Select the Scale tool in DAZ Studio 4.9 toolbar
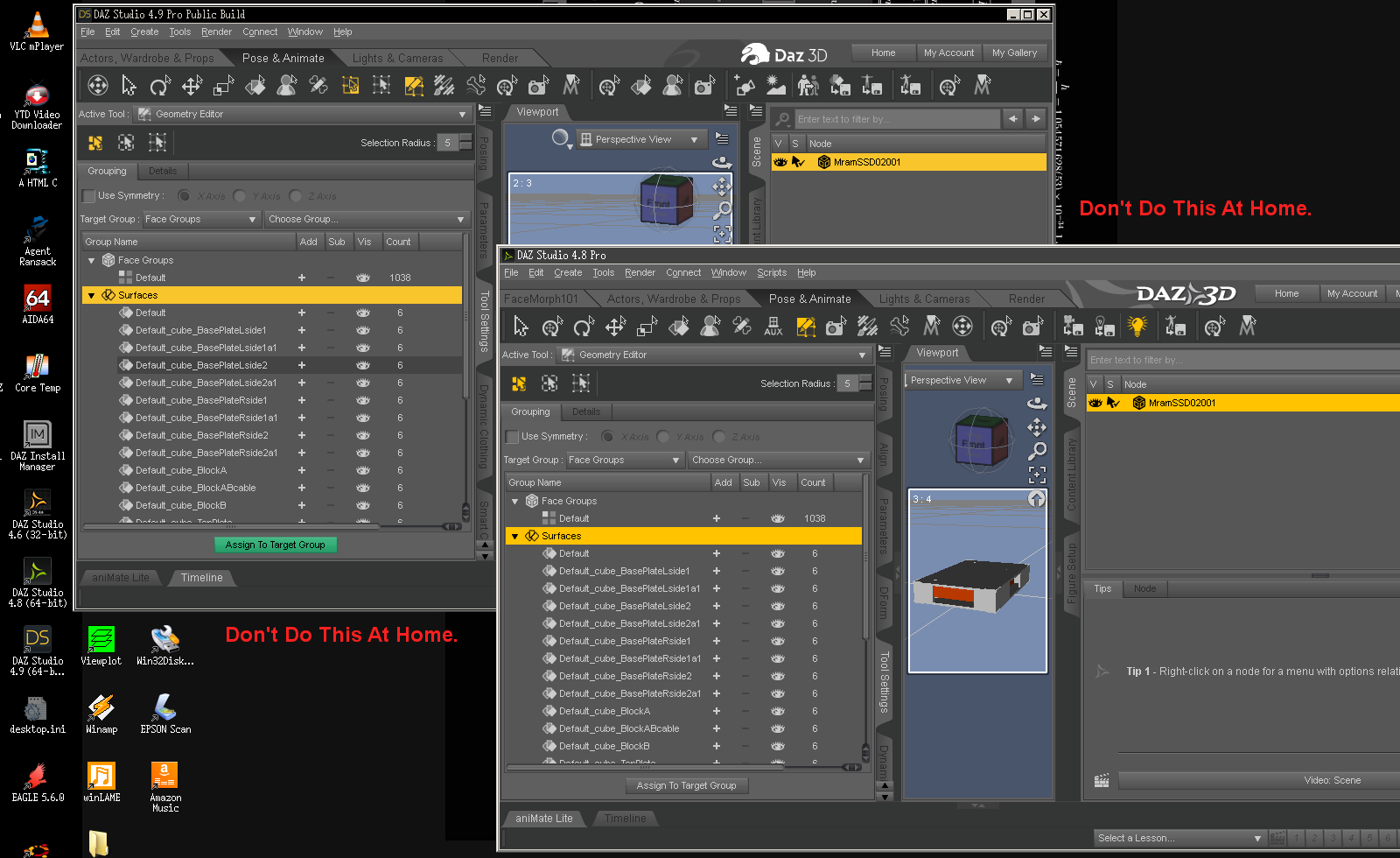This screenshot has height=858, width=1400. (223, 85)
